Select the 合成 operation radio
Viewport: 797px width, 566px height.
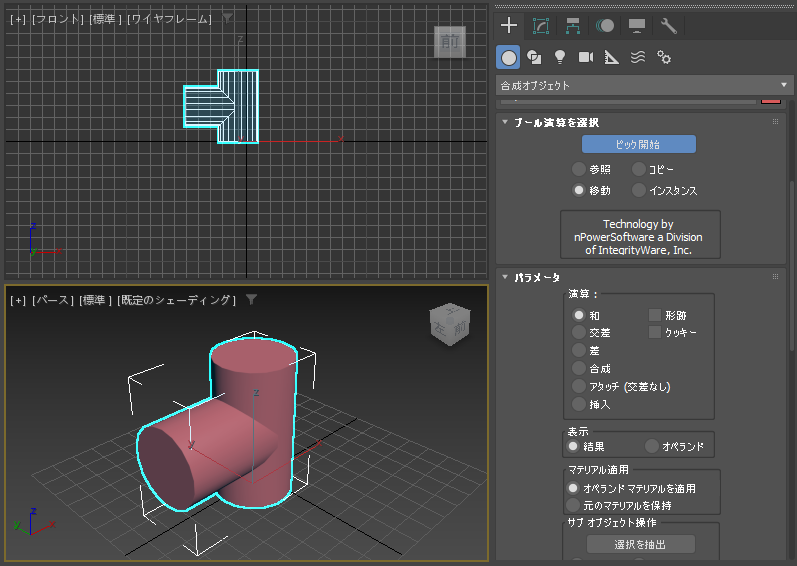coord(578,368)
